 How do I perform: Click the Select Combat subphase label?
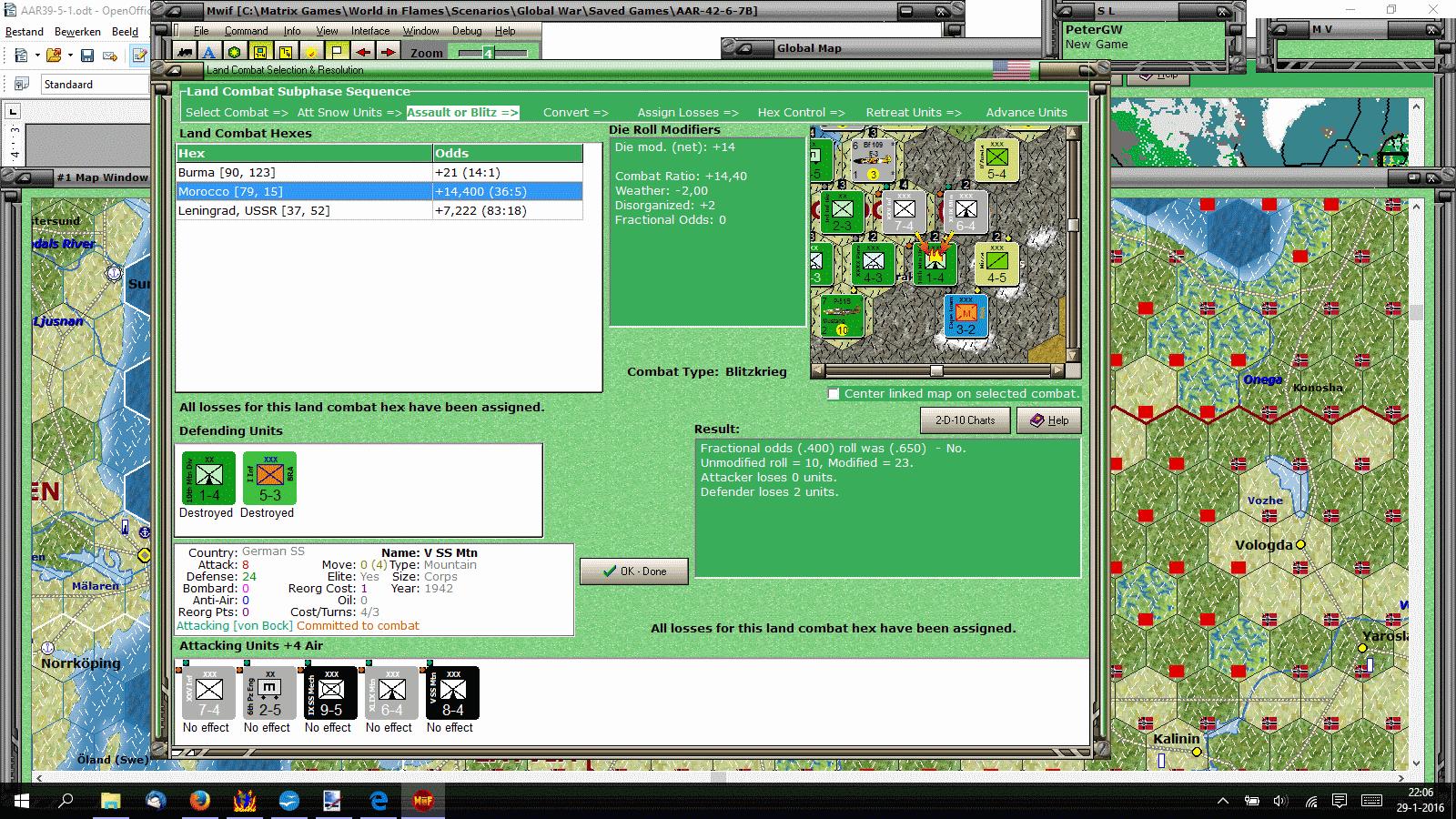coord(237,113)
